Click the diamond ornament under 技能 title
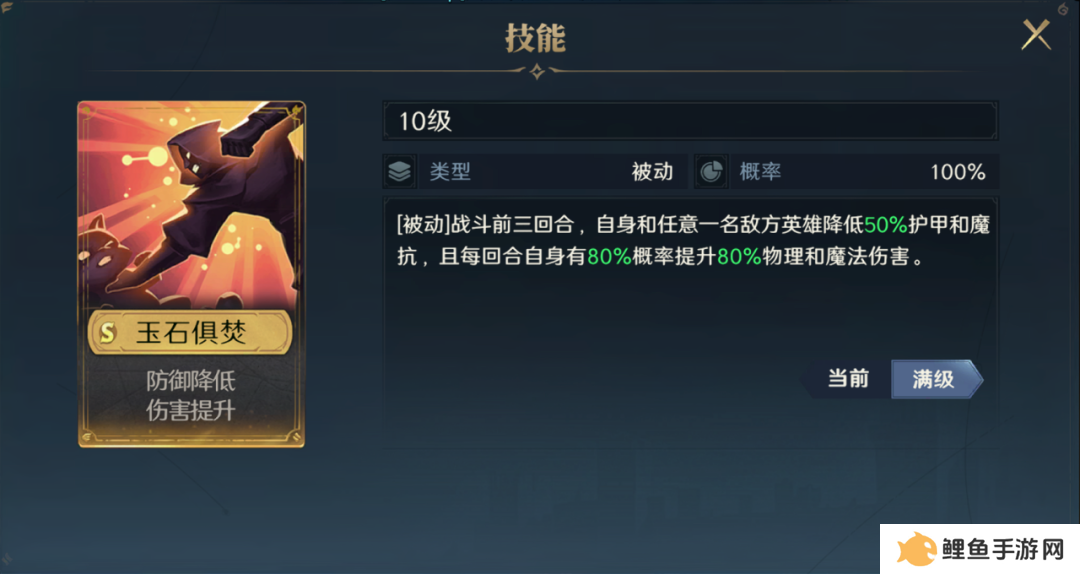This screenshot has width=1080, height=574. click(537, 71)
